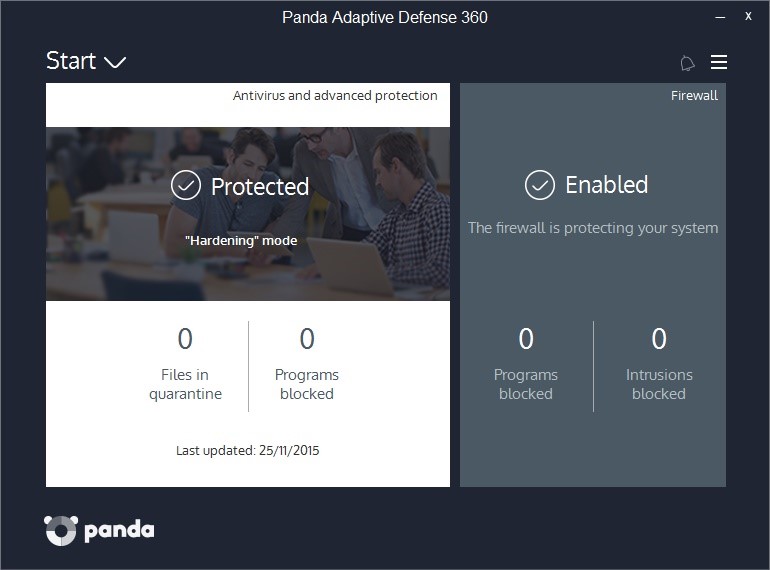Select the Firewall panel title
The height and width of the screenshot is (570, 770).
pyautogui.click(x=694, y=96)
